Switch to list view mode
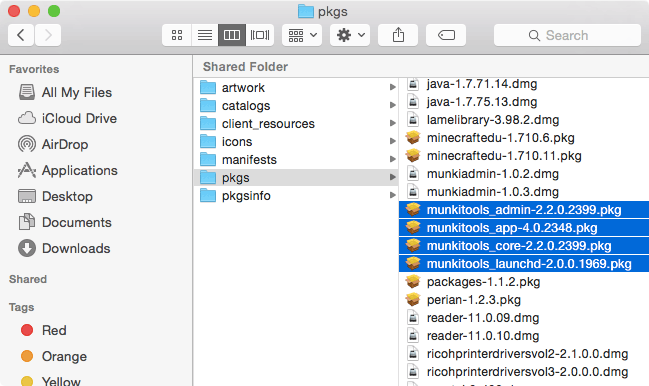 click(x=205, y=35)
